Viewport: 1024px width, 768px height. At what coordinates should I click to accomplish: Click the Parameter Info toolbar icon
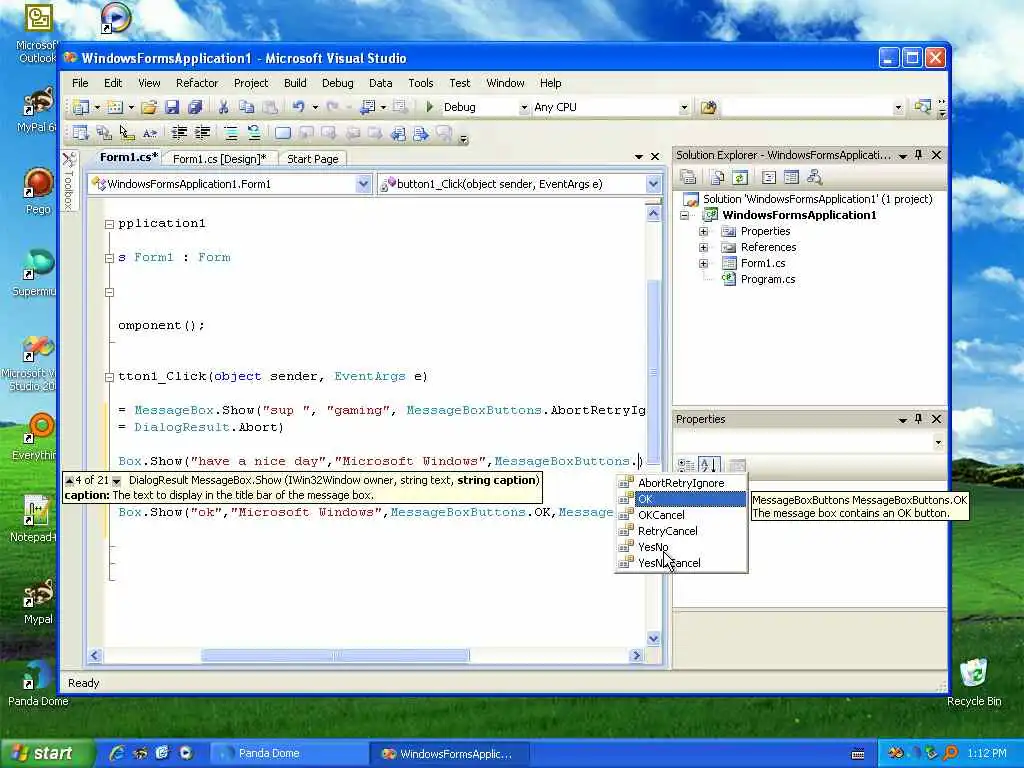click(104, 133)
